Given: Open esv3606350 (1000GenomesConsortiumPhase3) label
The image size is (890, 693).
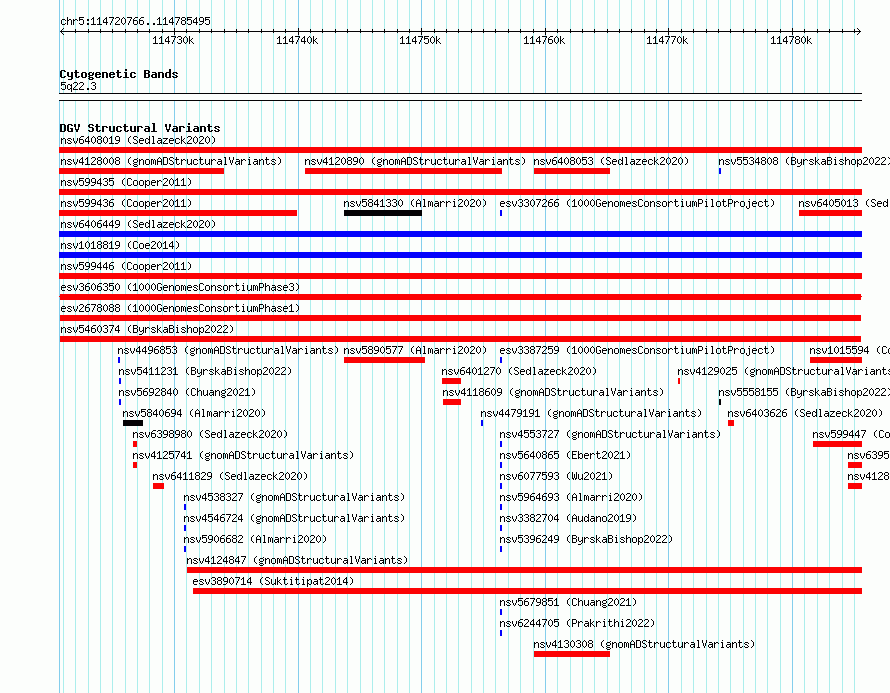Looking at the screenshot, I should 180,287.
